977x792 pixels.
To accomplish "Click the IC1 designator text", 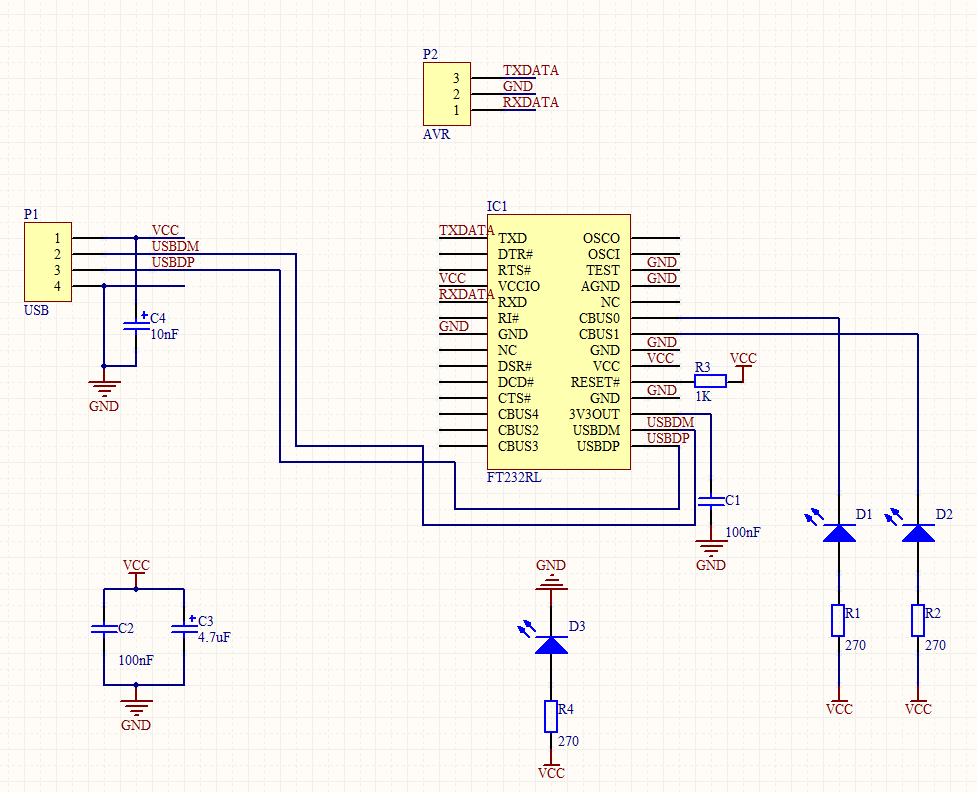I will [x=497, y=206].
